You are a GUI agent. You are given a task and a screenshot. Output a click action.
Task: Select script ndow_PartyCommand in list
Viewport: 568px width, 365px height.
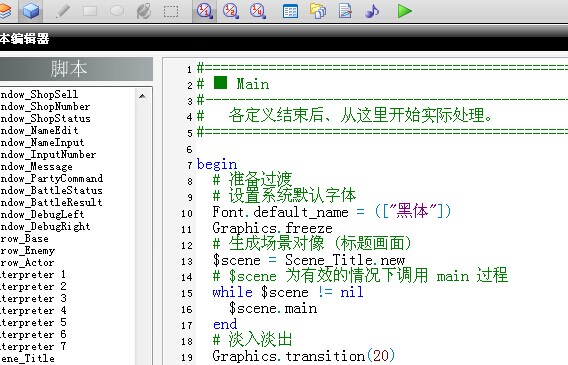51,178
